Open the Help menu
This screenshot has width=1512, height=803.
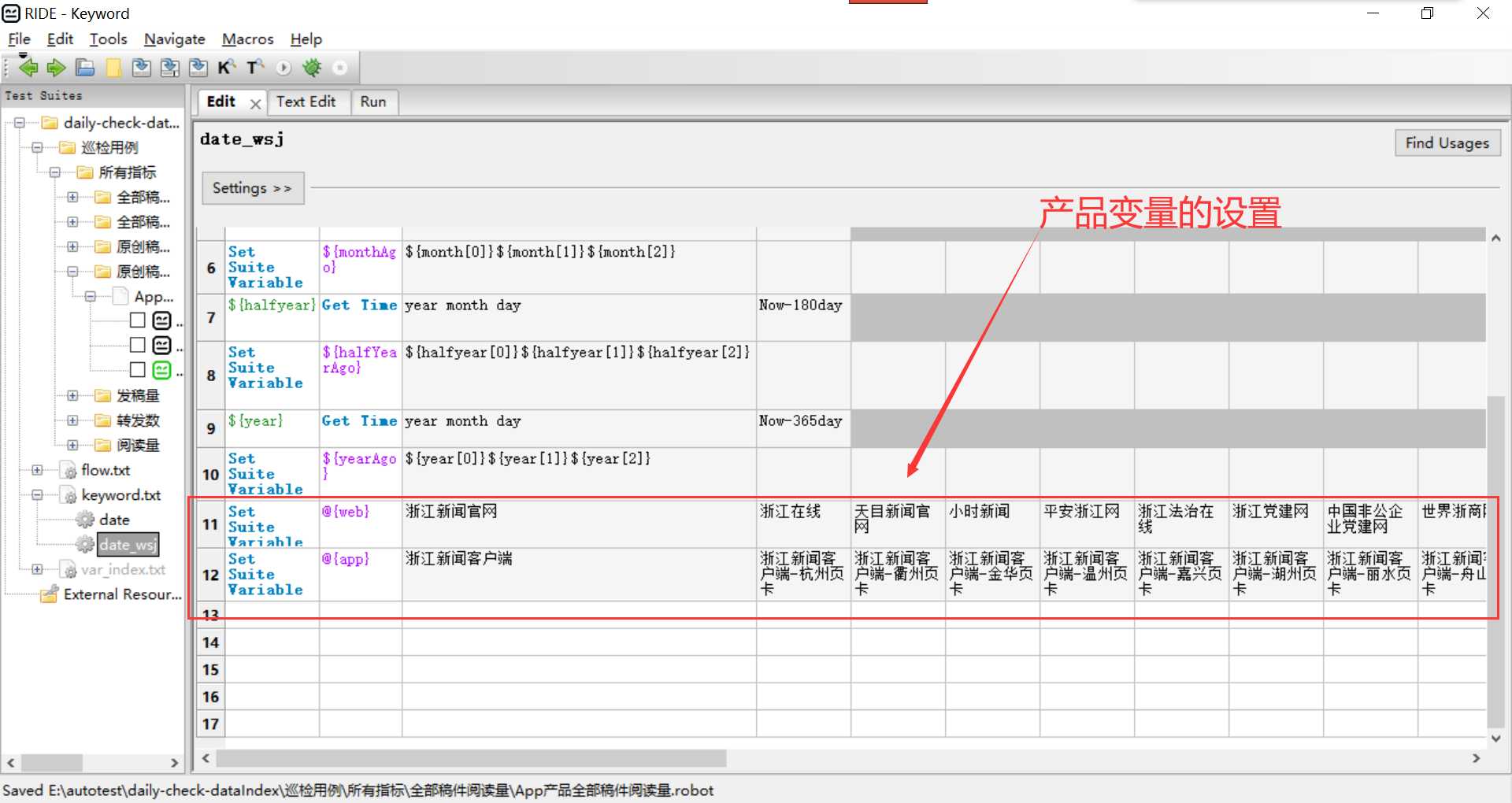306,39
